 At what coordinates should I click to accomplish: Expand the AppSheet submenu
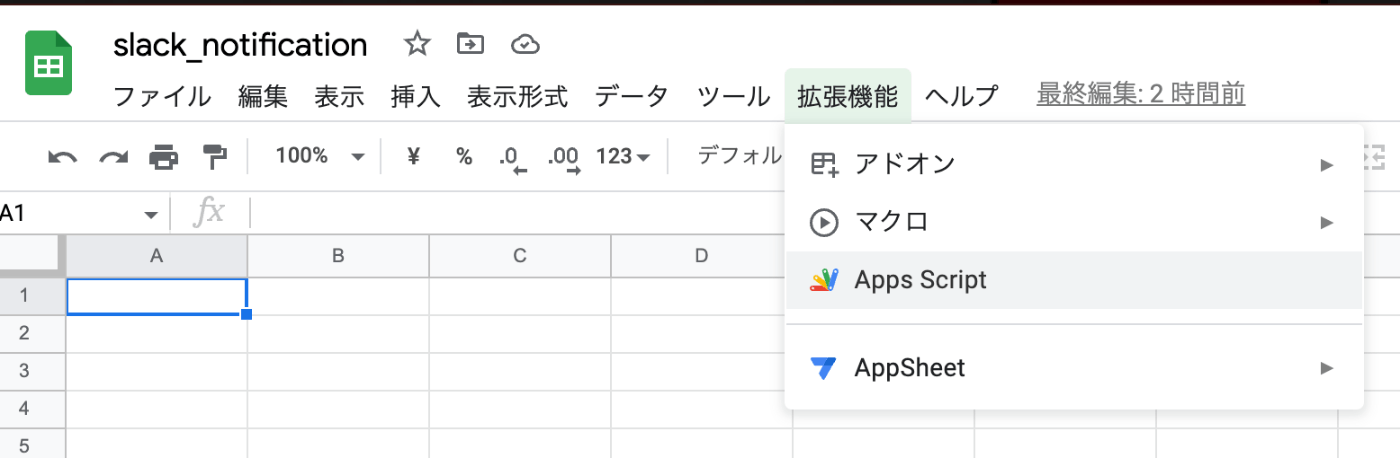pos(1075,368)
